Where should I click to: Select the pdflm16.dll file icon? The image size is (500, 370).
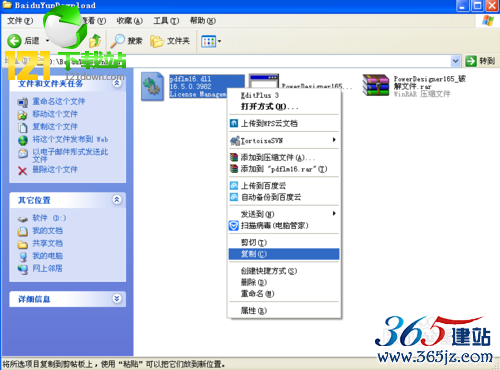pos(153,86)
